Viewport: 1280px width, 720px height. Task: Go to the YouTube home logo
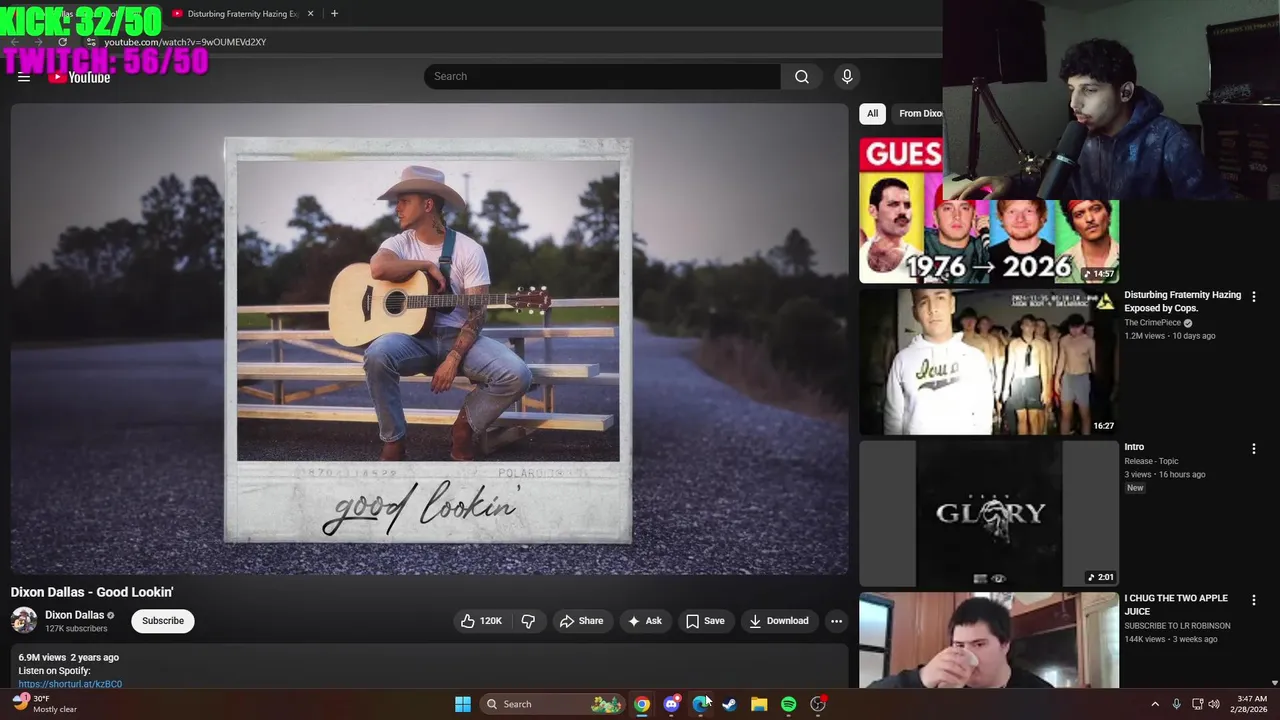79,77
